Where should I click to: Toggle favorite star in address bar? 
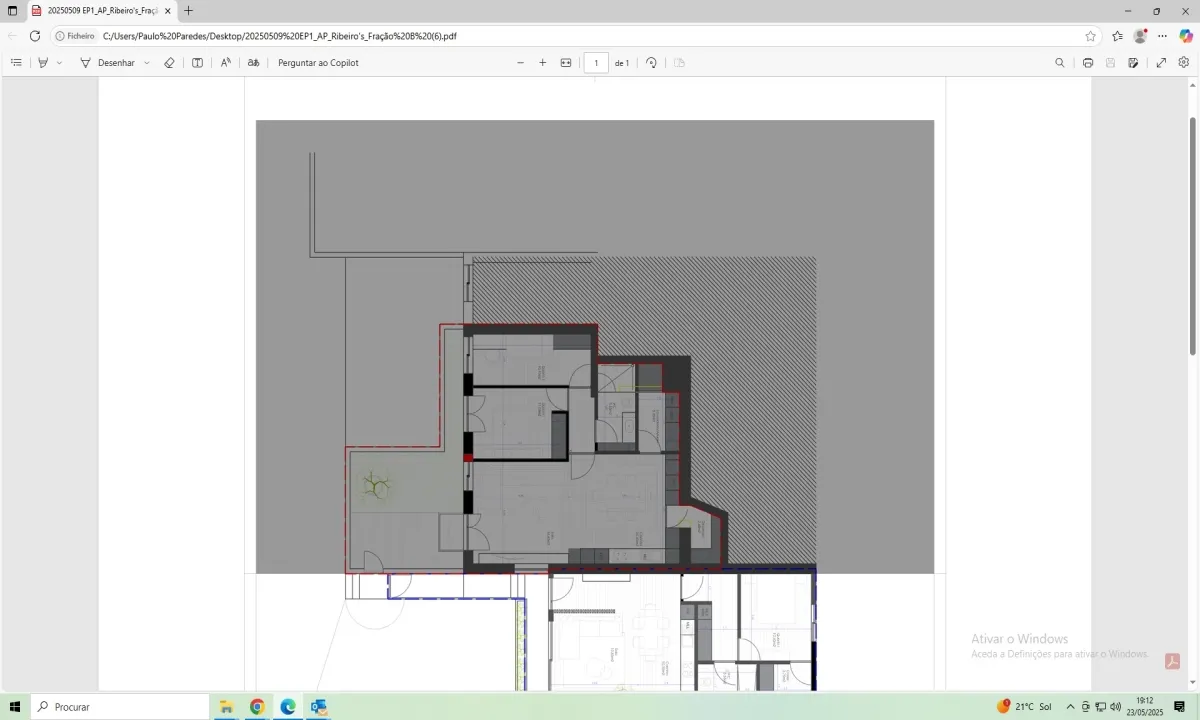[x=1090, y=36]
